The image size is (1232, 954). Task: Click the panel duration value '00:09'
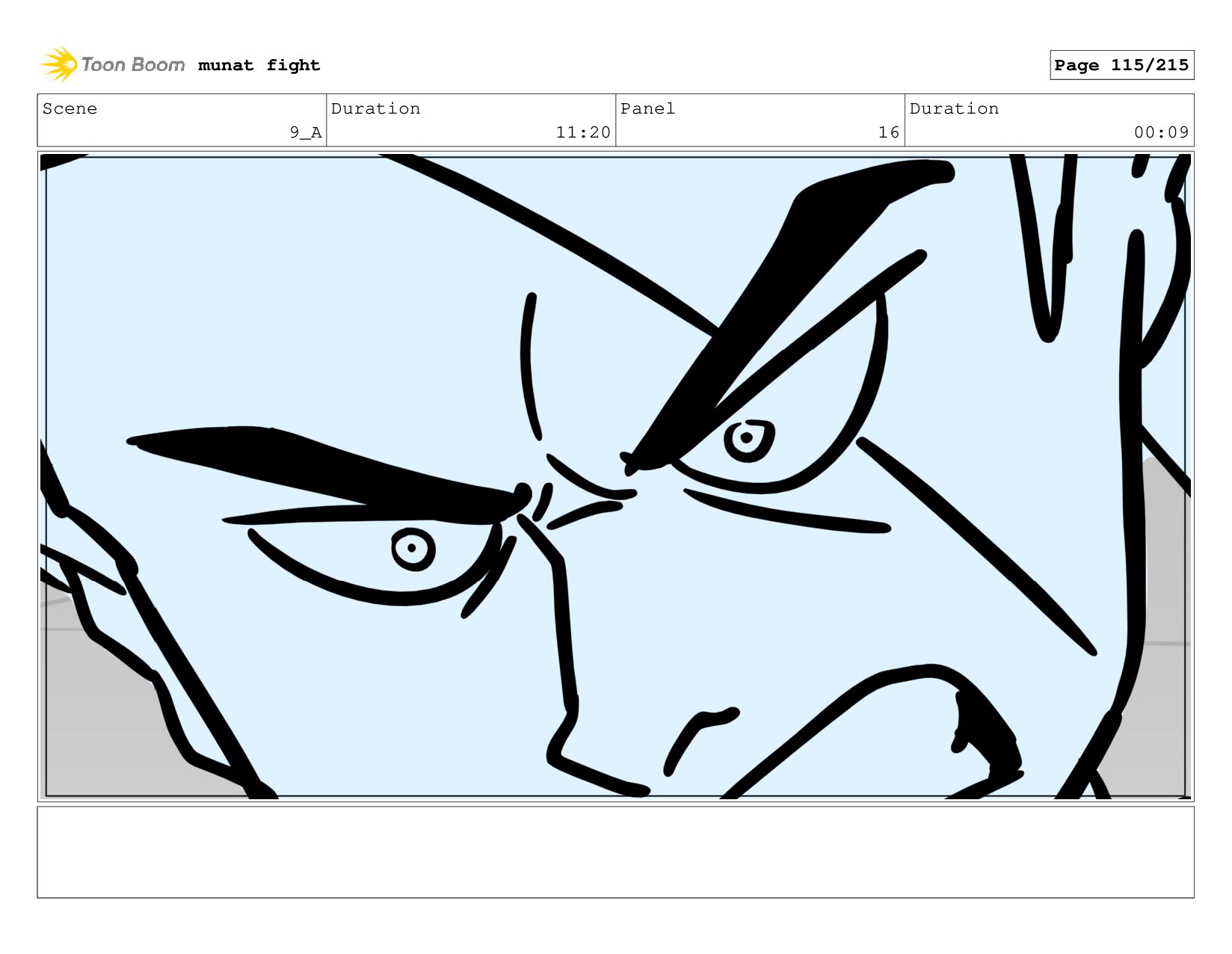point(1161,132)
